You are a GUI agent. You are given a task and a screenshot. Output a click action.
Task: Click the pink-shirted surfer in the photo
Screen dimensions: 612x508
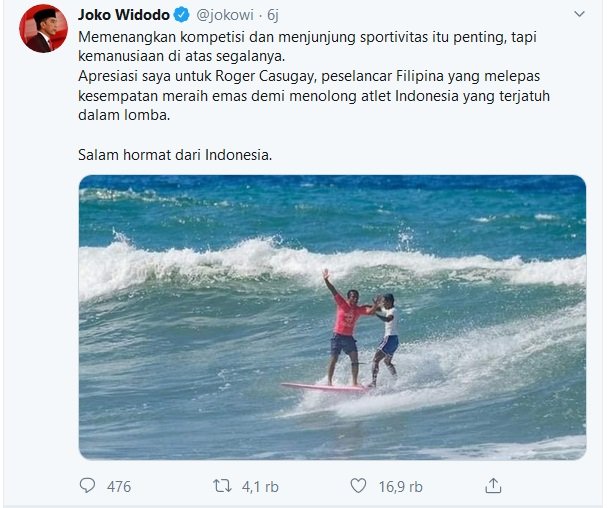pyautogui.click(x=345, y=327)
